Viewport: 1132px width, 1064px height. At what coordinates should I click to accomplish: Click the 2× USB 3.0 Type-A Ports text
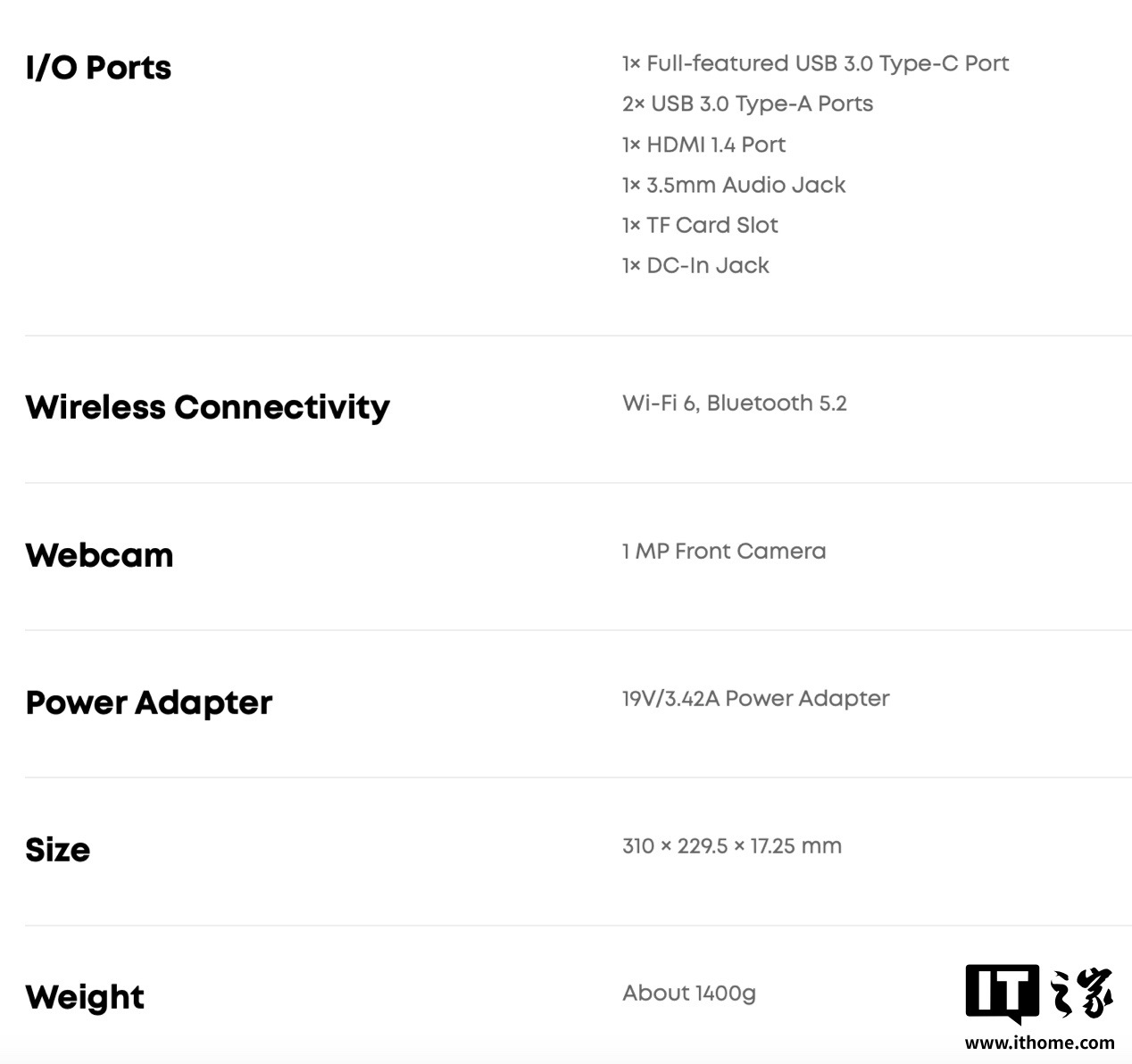(x=747, y=104)
